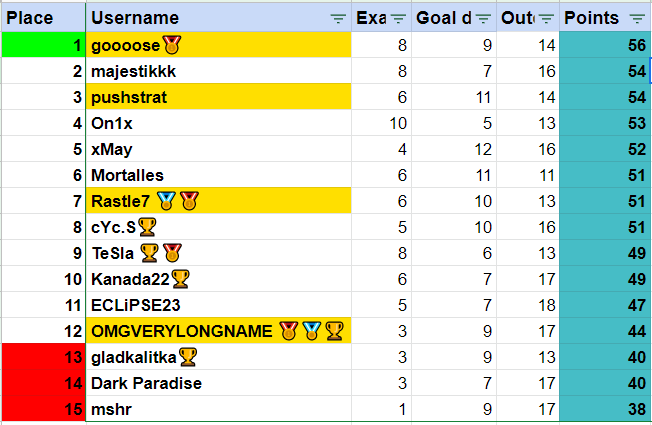Select the green Place 1 cell
The width and height of the screenshot is (652, 425).
pos(43,45)
